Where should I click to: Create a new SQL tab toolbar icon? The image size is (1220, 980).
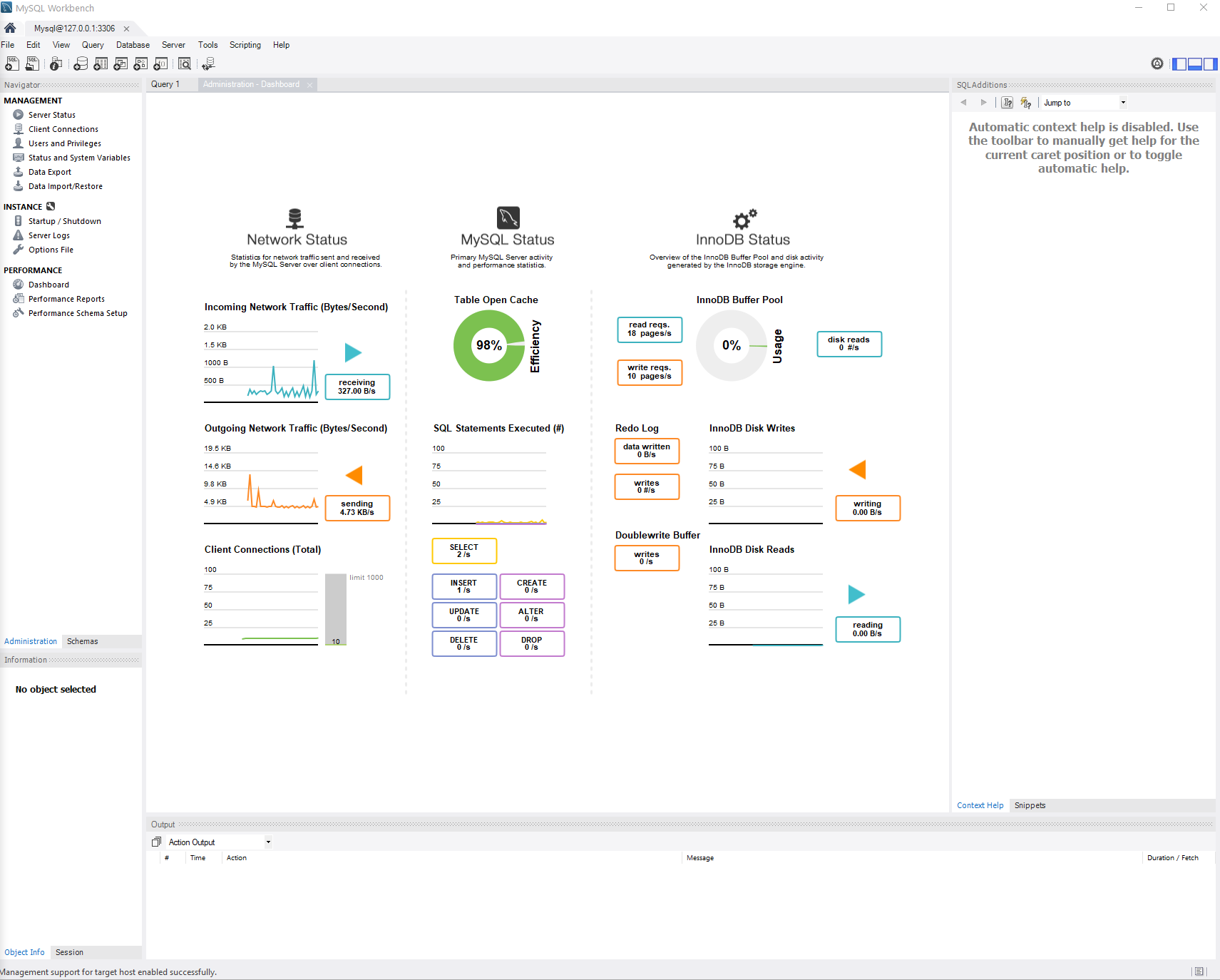click(x=12, y=64)
